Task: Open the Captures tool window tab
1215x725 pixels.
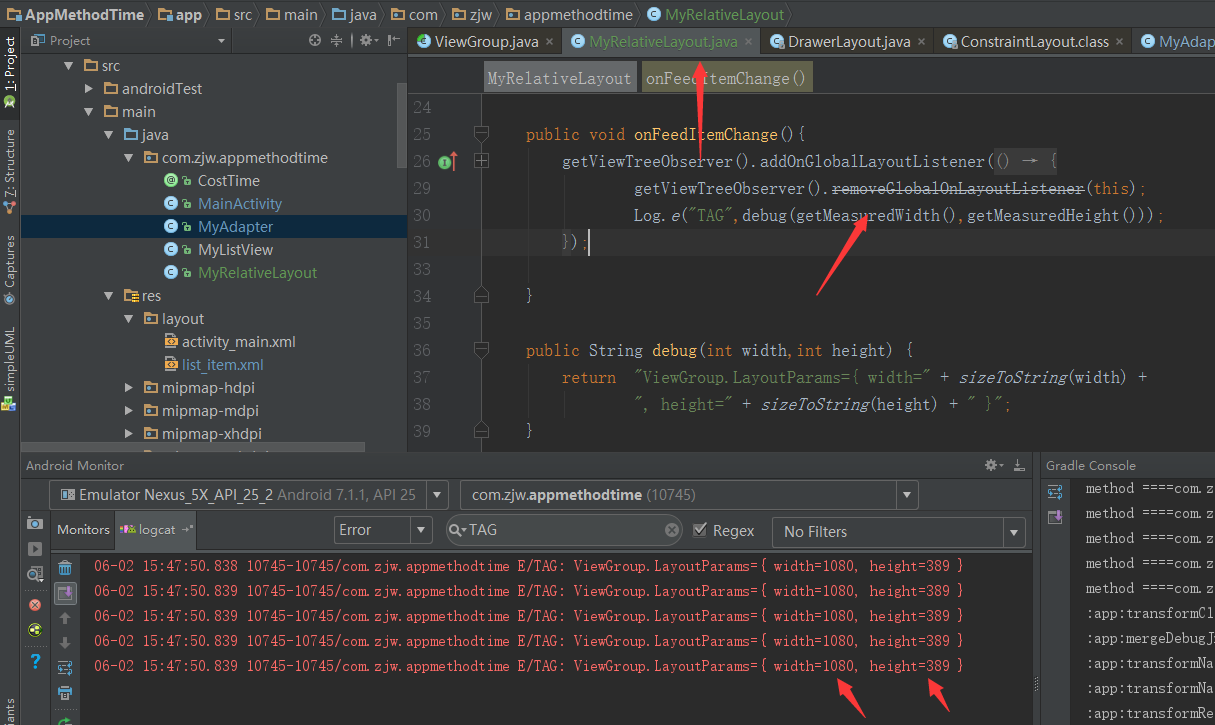Action: (10, 270)
